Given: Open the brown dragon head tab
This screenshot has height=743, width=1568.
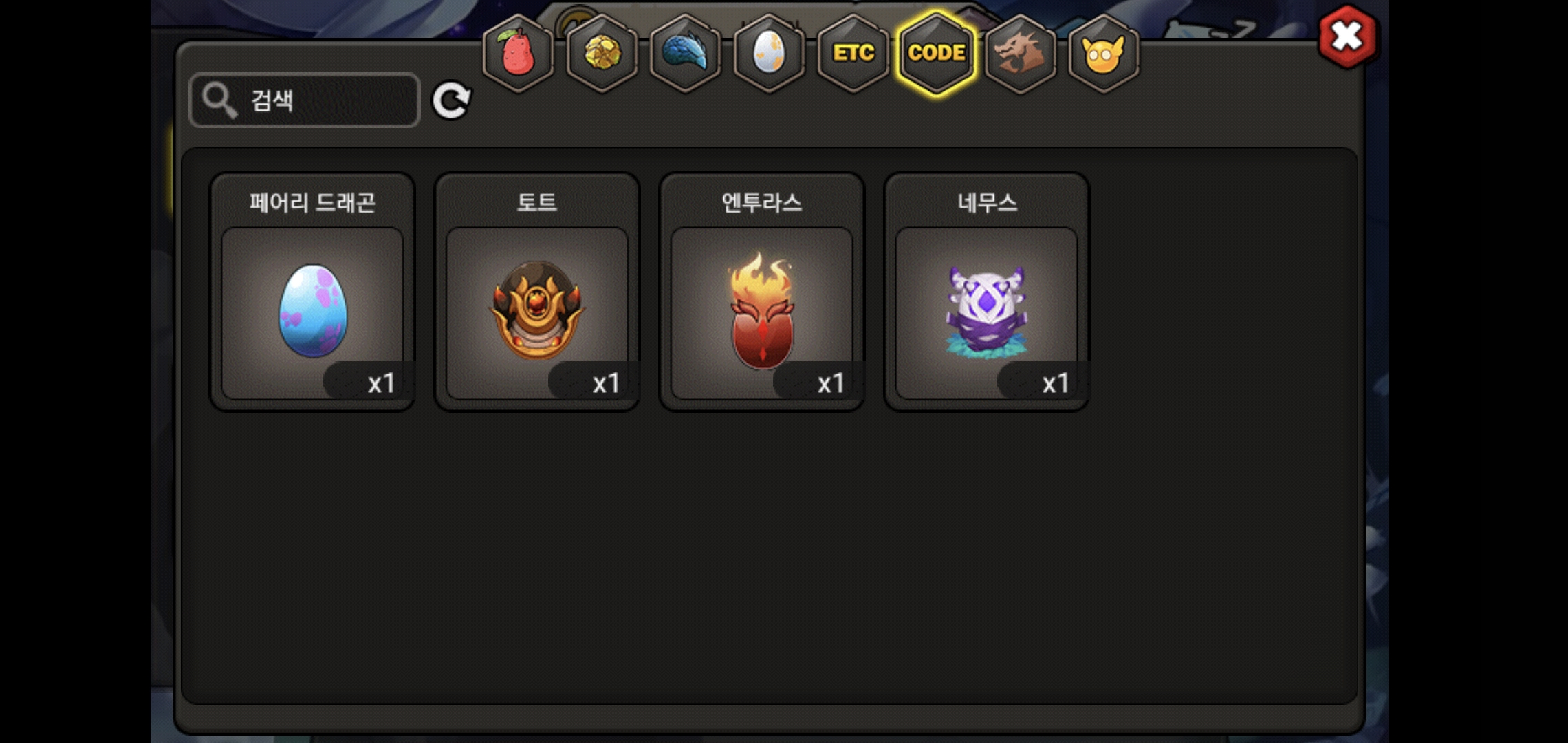Looking at the screenshot, I should pos(1021,53).
